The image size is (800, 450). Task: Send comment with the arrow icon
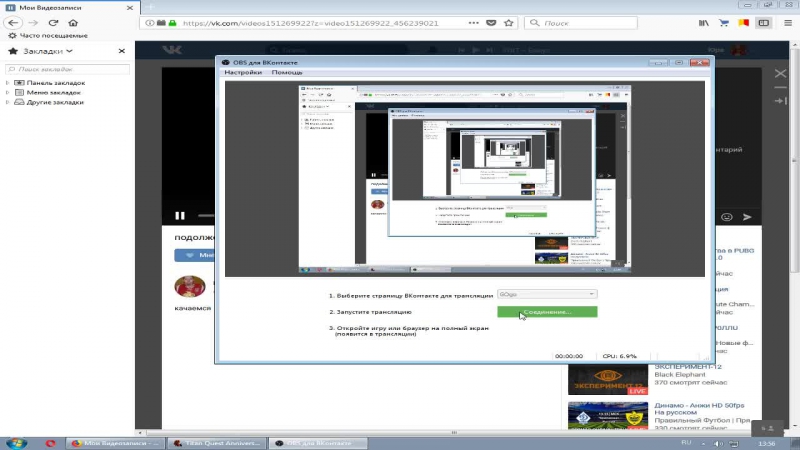pos(747,217)
